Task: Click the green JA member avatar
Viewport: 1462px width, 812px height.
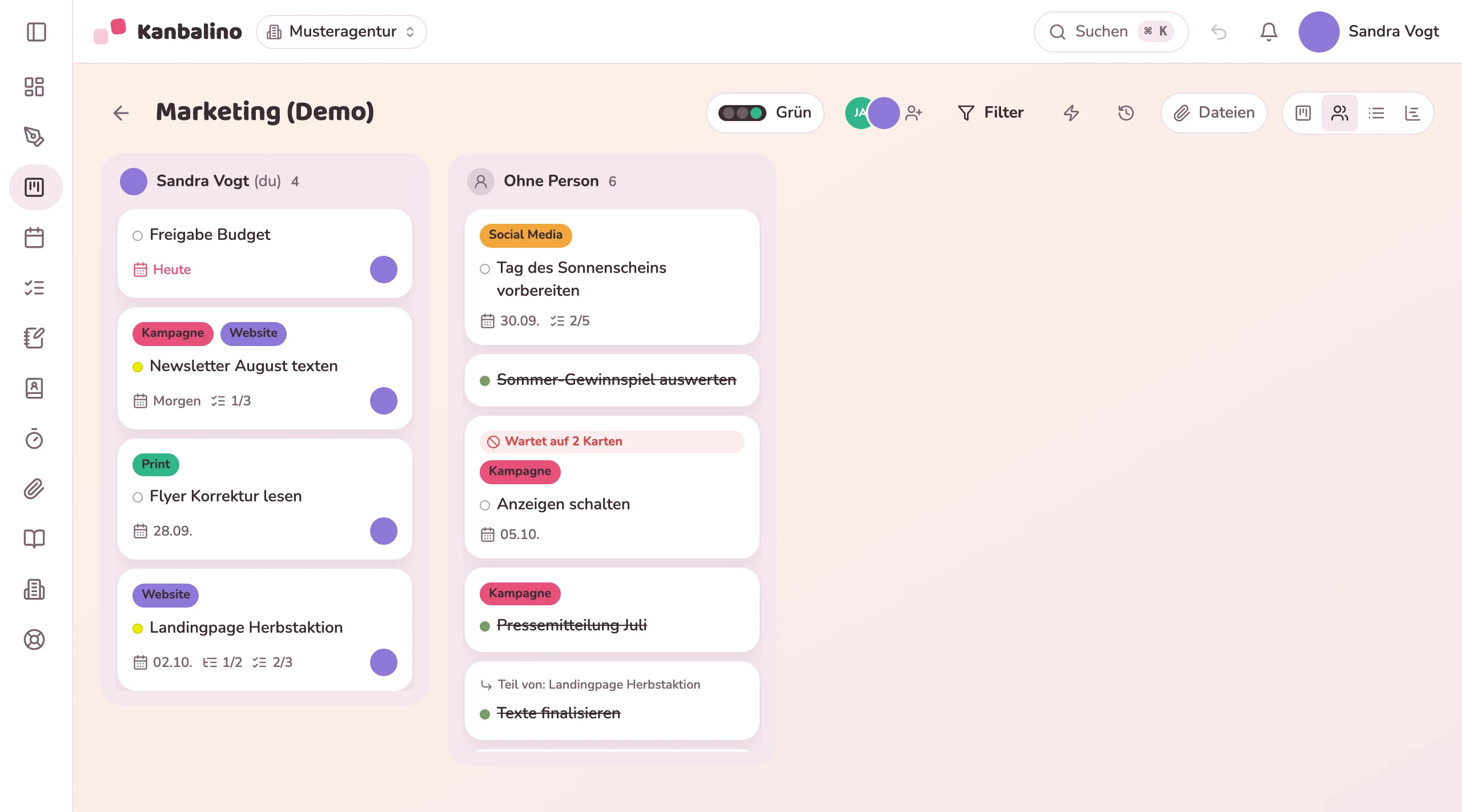Action: point(858,113)
